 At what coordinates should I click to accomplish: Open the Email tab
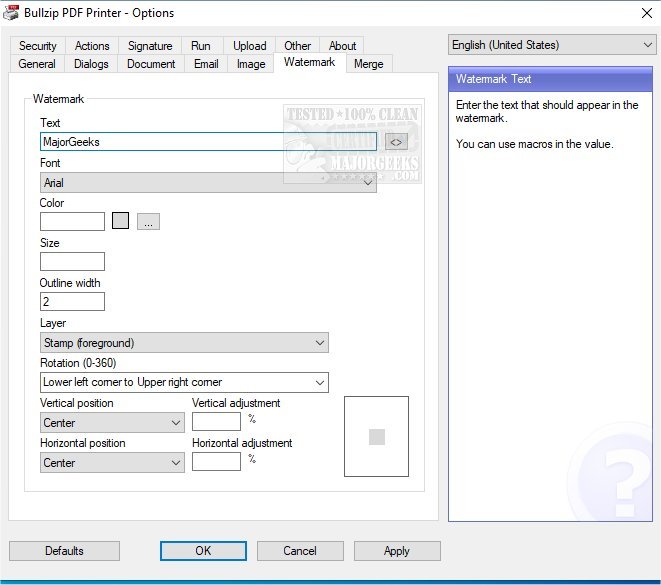click(206, 64)
